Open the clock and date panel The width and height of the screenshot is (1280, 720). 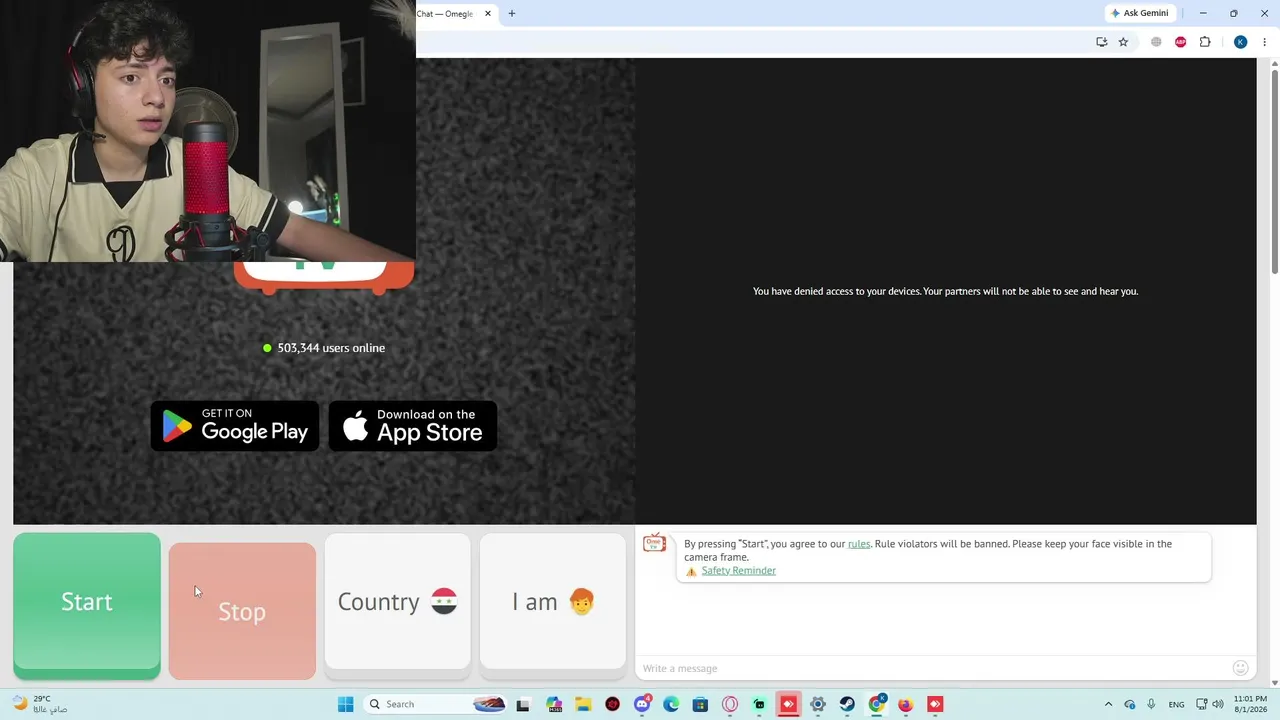click(x=1250, y=704)
